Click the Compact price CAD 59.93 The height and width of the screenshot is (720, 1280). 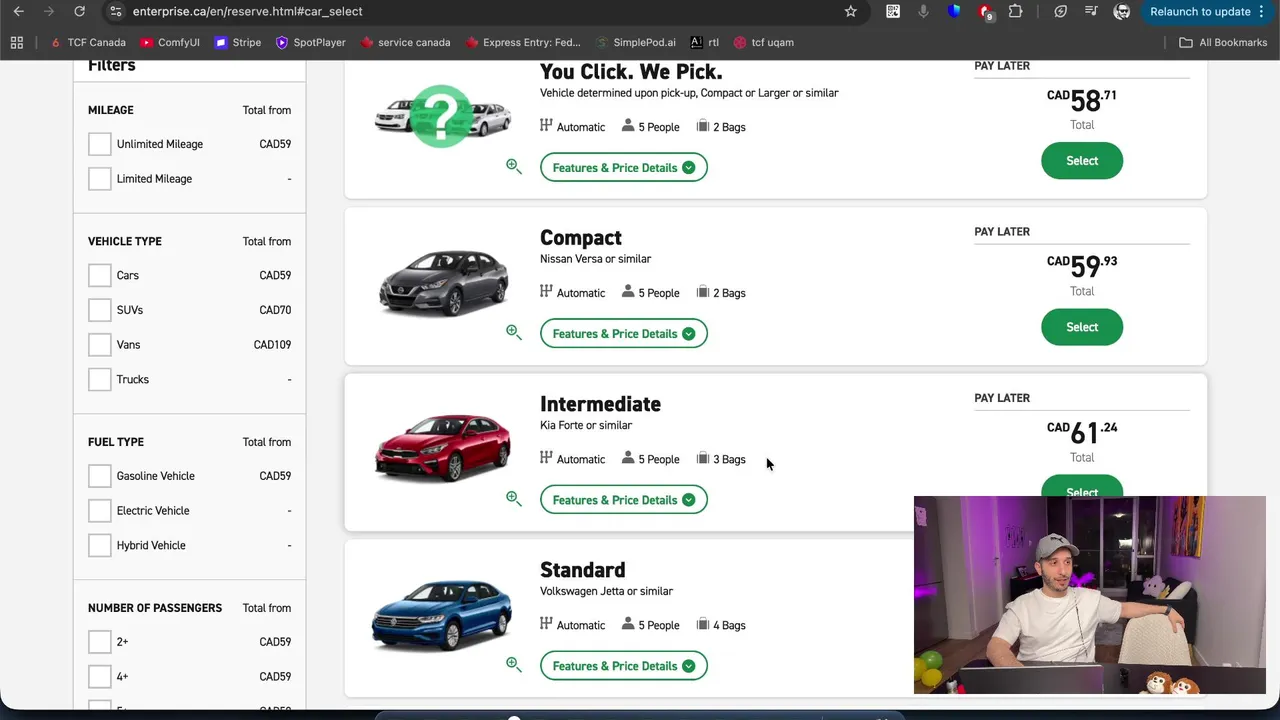pos(1082,266)
